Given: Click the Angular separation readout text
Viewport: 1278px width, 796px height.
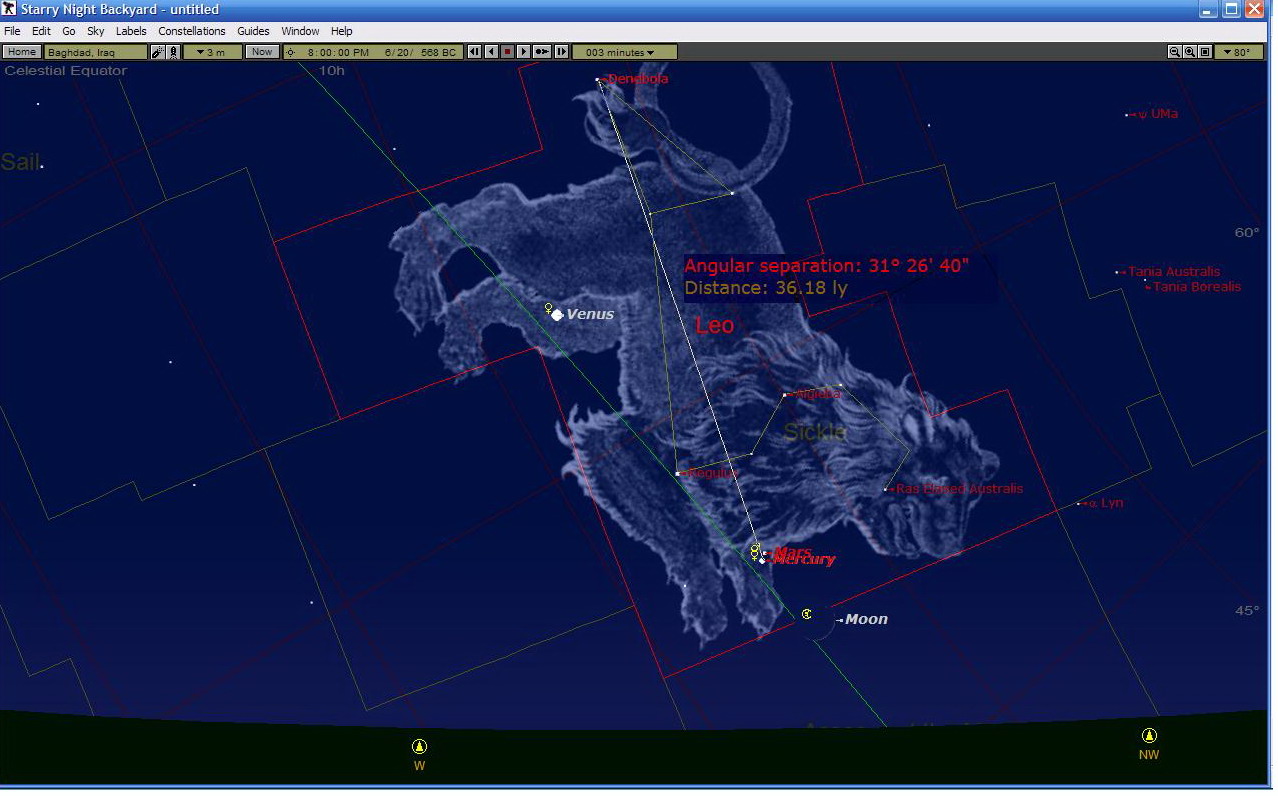Looking at the screenshot, I should tap(826, 266).
